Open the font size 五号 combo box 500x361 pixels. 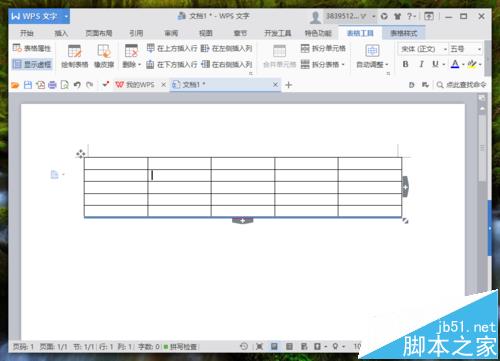coord(466,49)
